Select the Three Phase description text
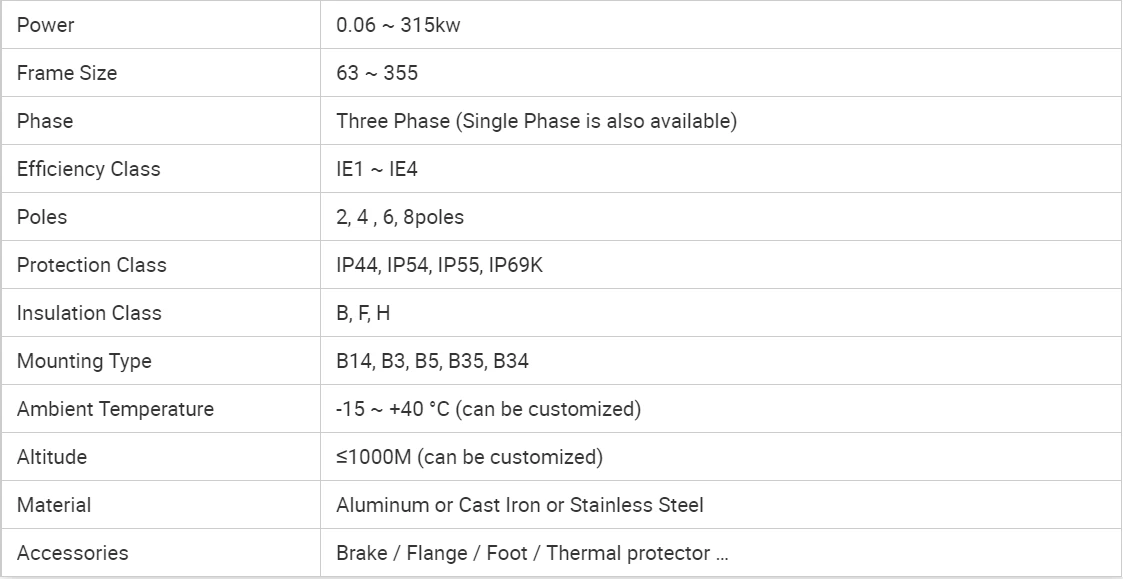1123x579 pixels. [536, 121]
